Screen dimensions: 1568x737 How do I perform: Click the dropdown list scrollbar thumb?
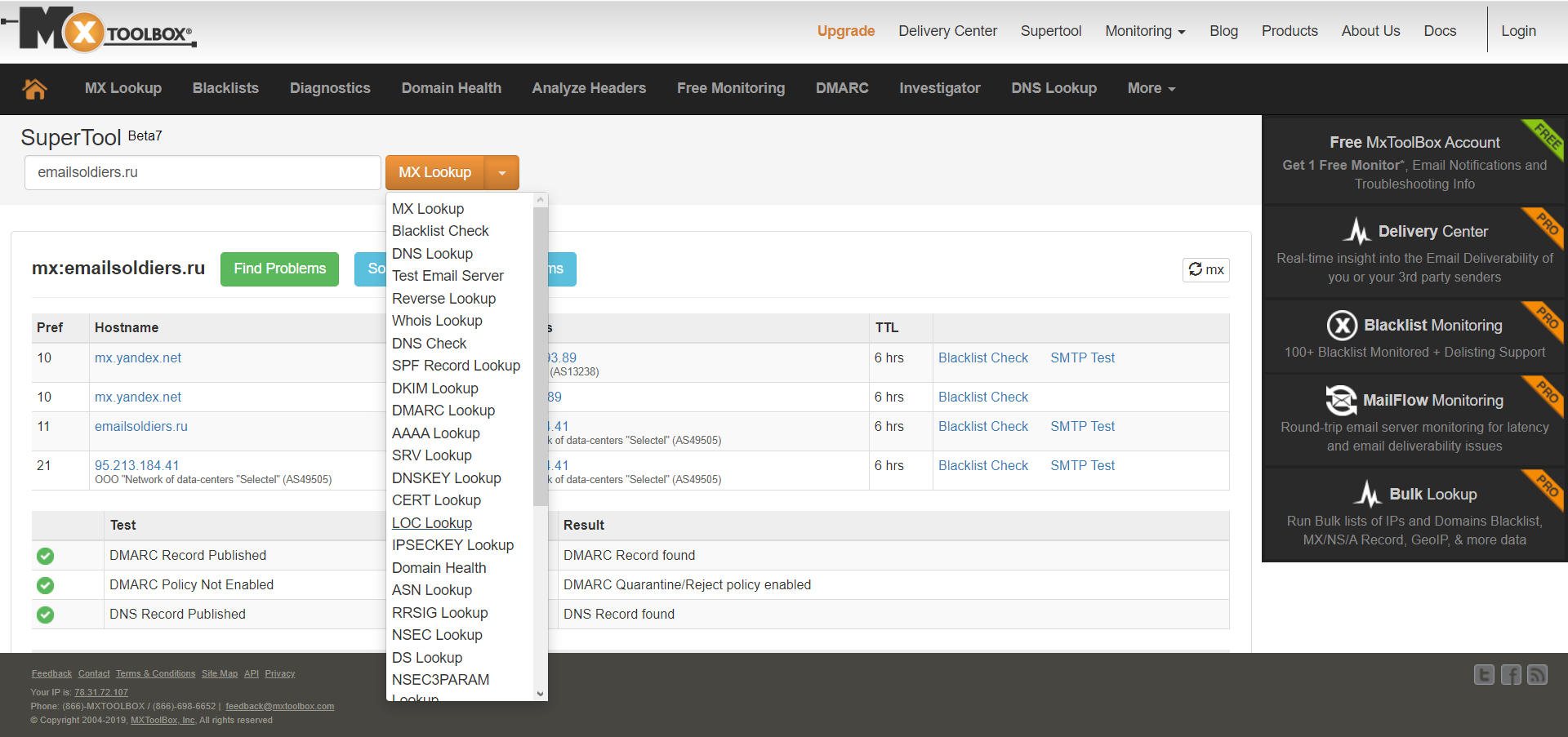[x=540, y=357]
